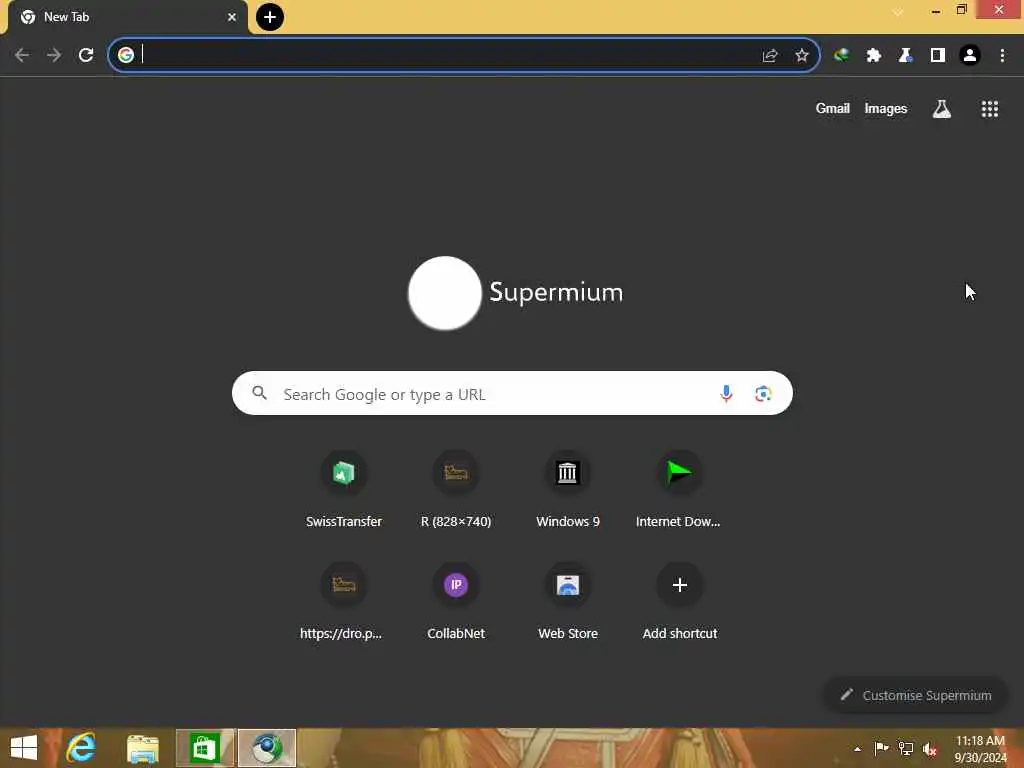Reload the page with the refresh icon
The image size is (1024, 768).
coord(86,56)
